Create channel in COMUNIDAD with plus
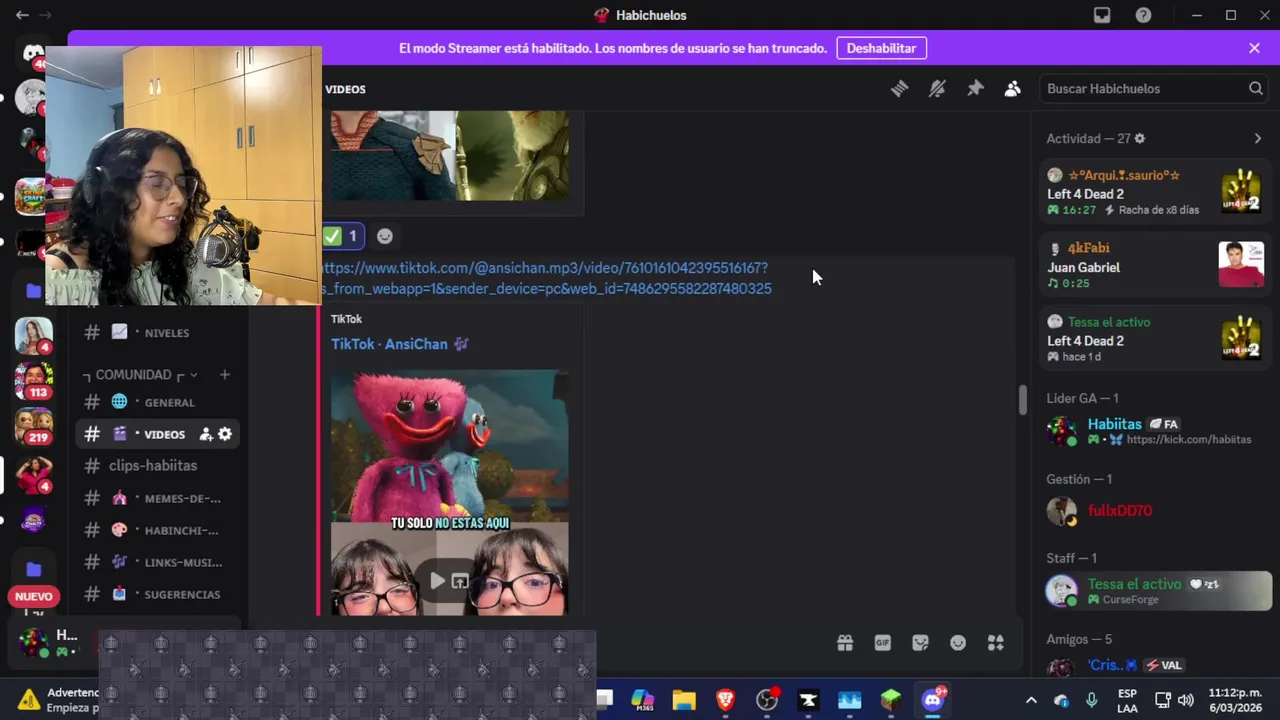 click(x=224, y=375)
